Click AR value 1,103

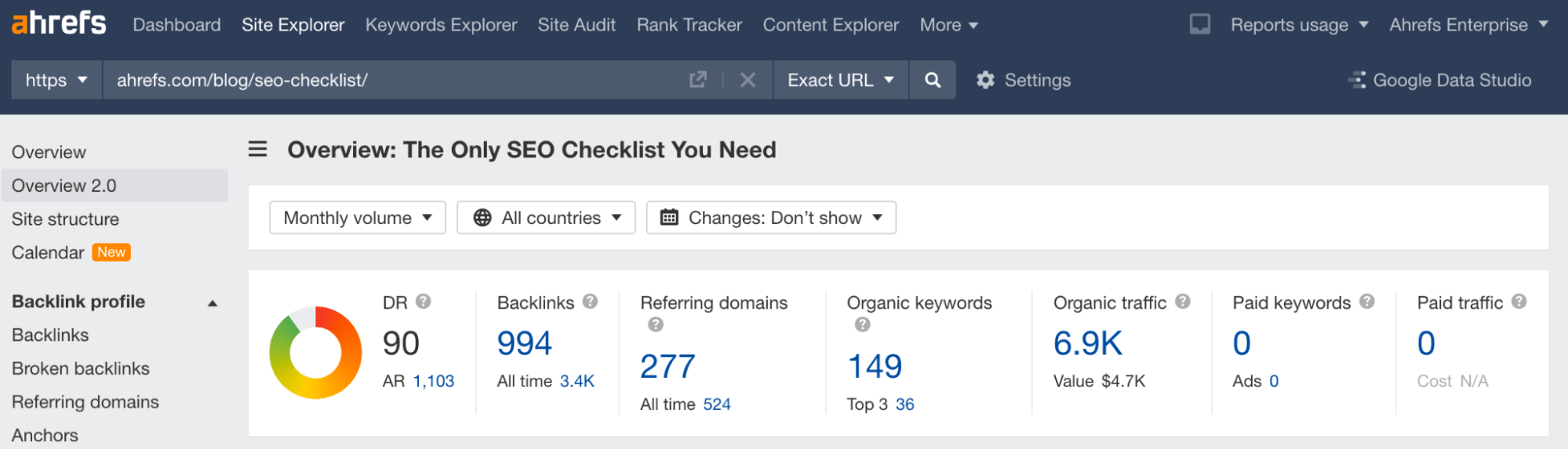pos(434,382)
